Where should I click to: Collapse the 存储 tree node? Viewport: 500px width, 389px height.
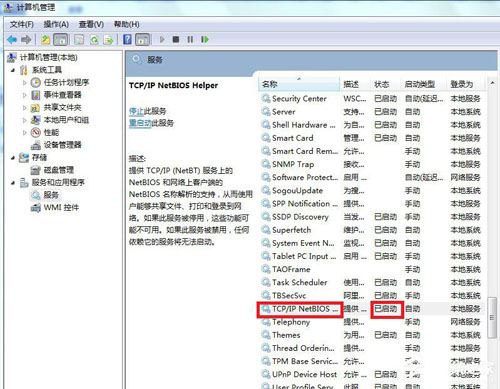click(x=13, y=157)
